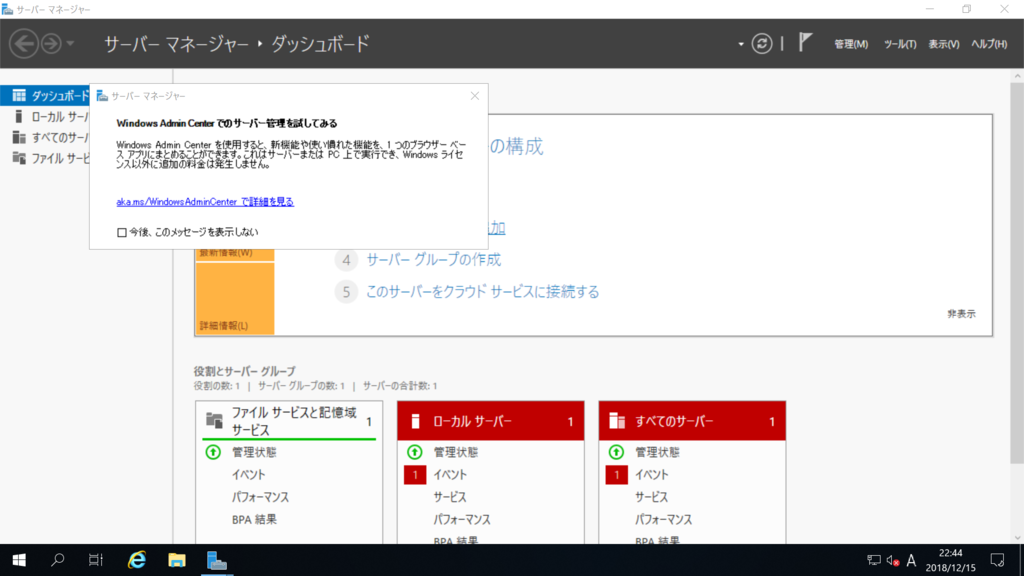Screen dimensions: 1024x576
Task: Open BPA 結果 in file services tile
Action: [x=254, y=519]
